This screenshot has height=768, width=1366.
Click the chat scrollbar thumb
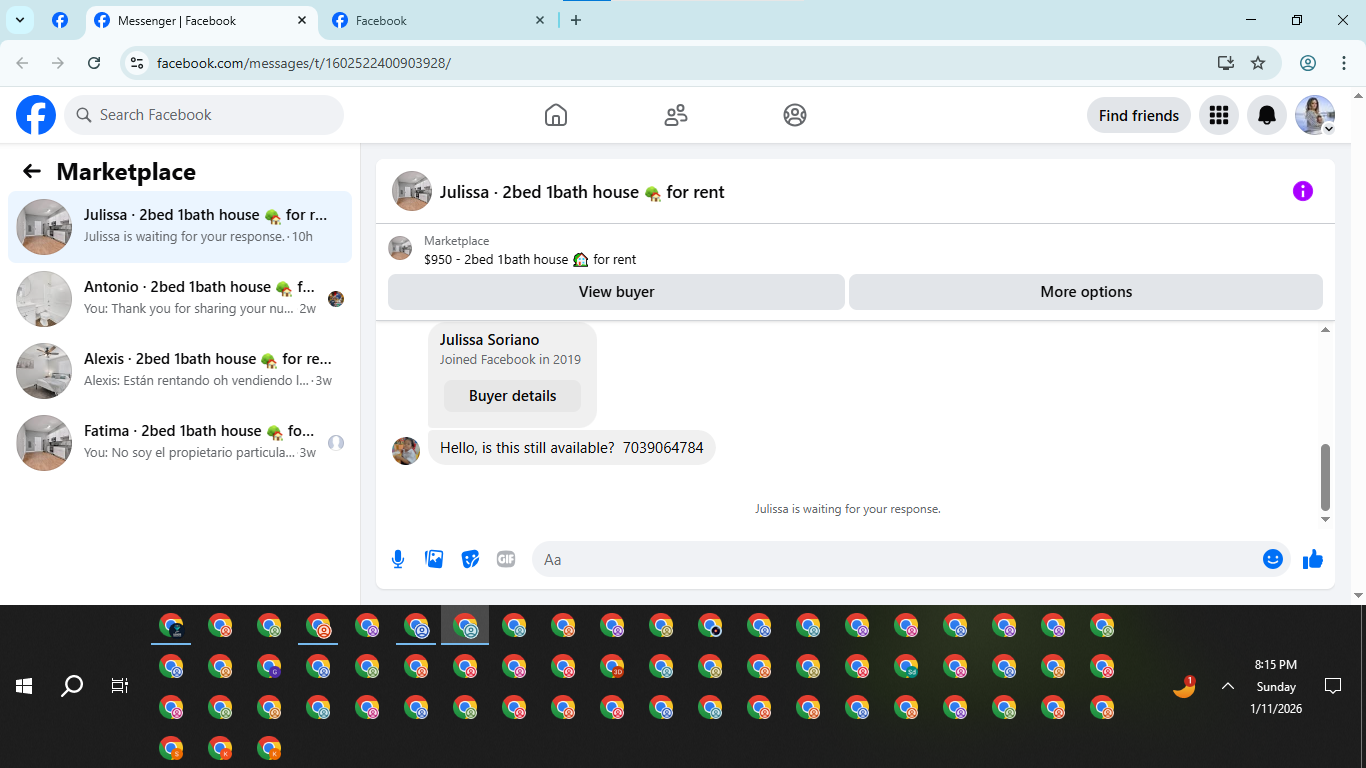point(1326,477)
